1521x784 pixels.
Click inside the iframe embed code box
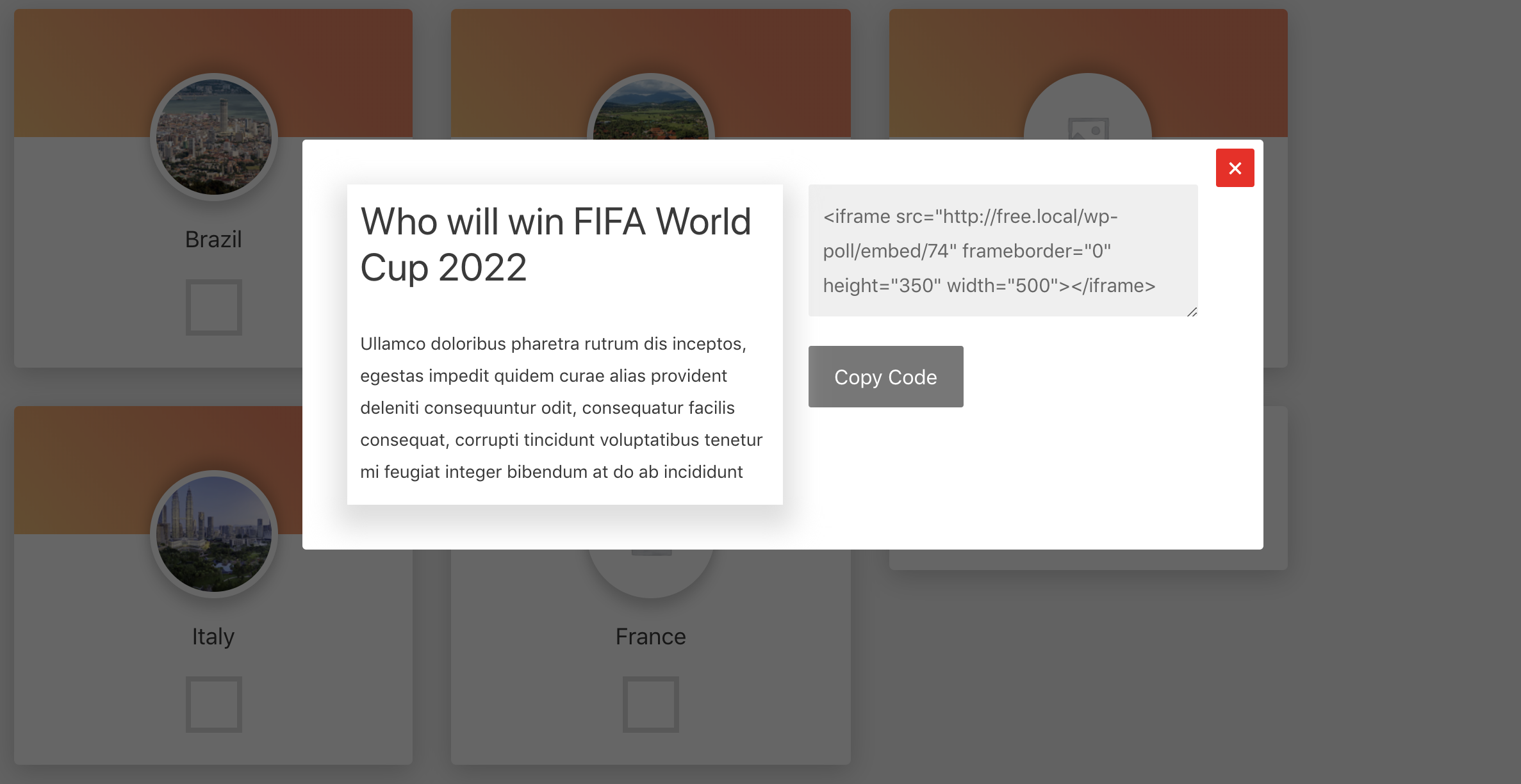tap(1002, 250)
